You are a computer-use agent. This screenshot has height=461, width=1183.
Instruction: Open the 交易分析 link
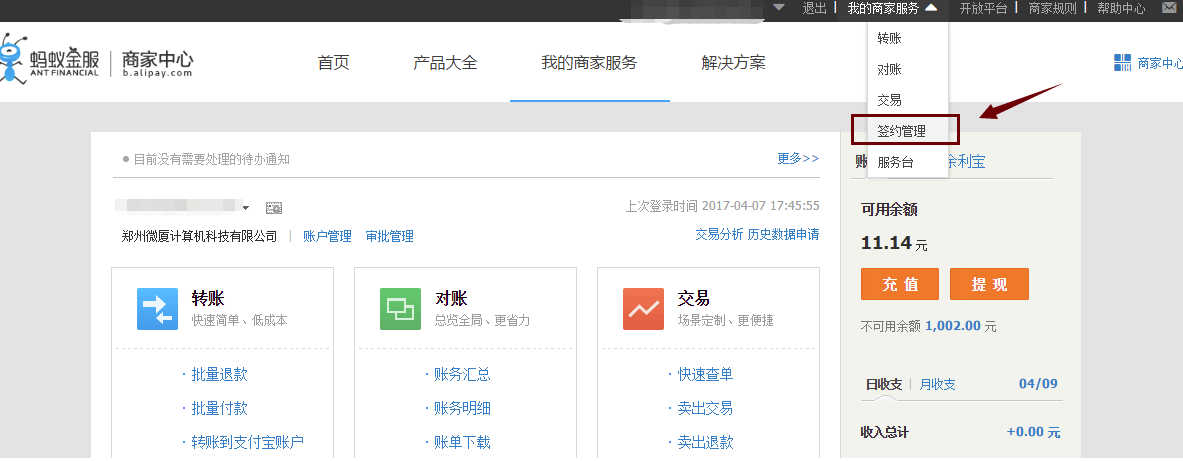pyautogui.click(x=719, y=234)
